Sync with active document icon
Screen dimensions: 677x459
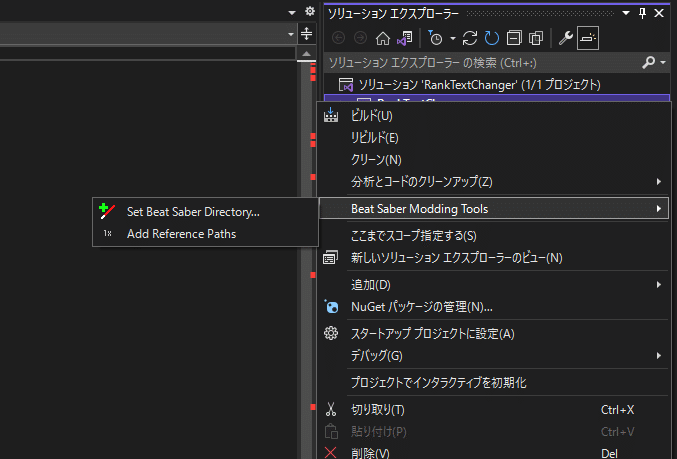point(470,38)
